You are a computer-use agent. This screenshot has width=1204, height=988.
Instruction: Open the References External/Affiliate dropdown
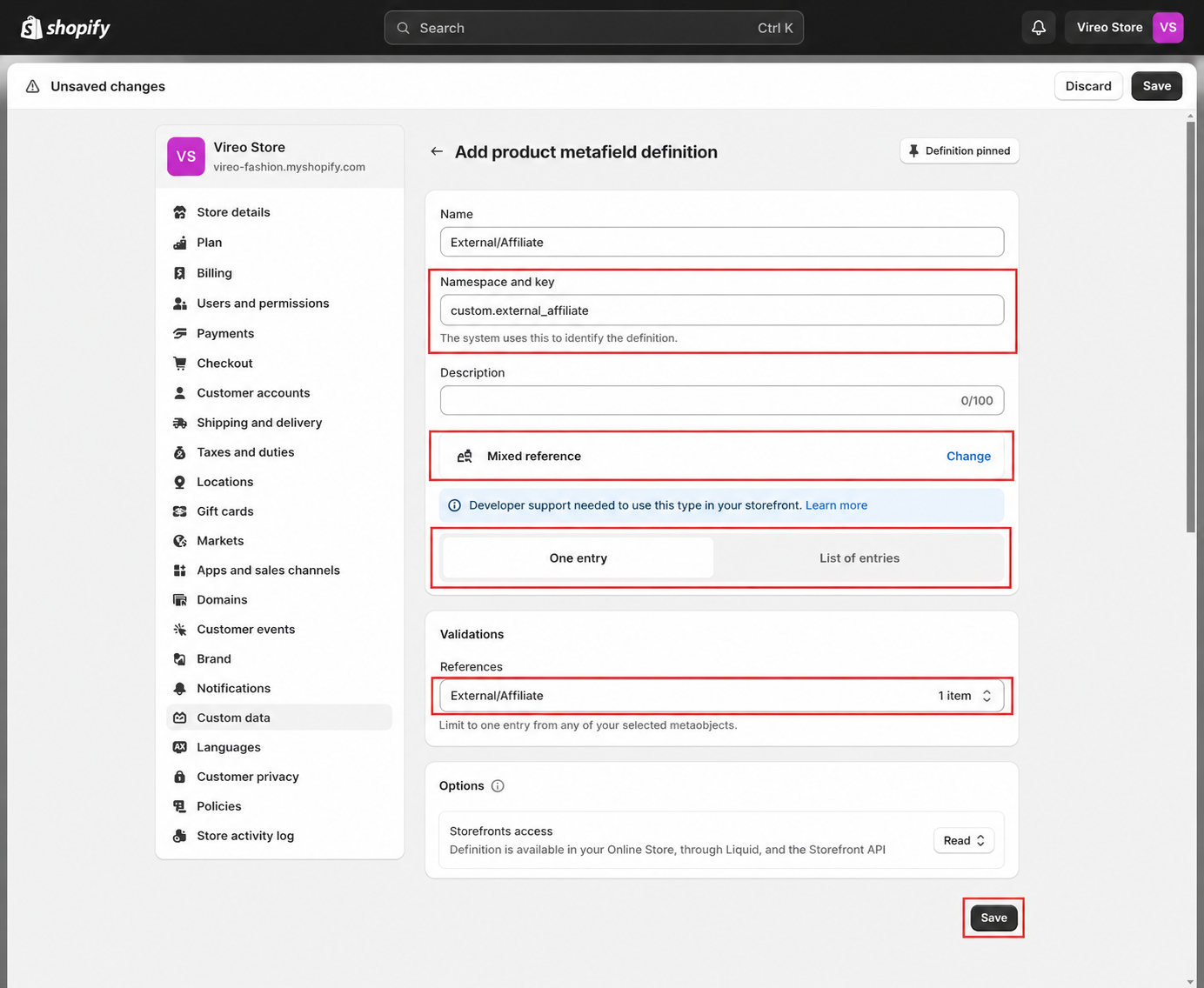click(x=722, y=696)
